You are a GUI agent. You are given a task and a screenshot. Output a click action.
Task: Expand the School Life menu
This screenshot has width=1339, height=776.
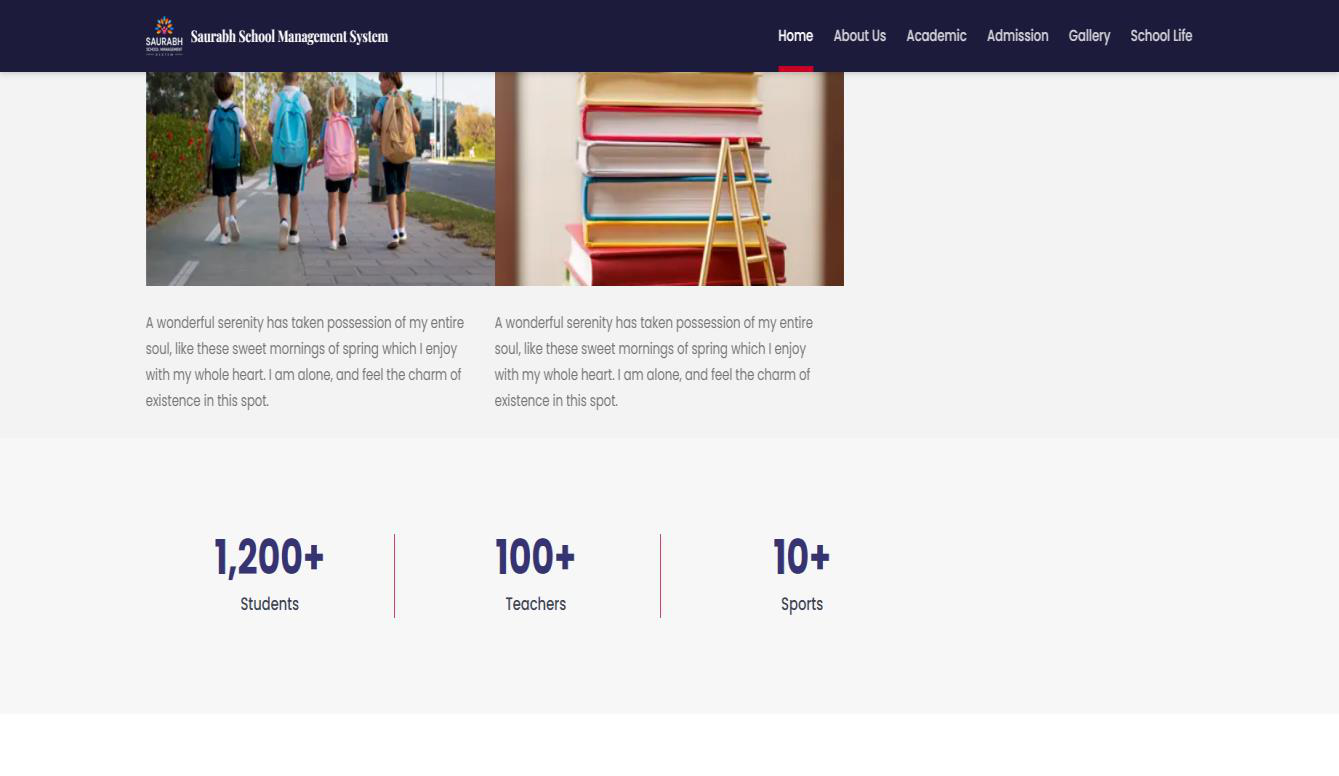(1161, 36)
